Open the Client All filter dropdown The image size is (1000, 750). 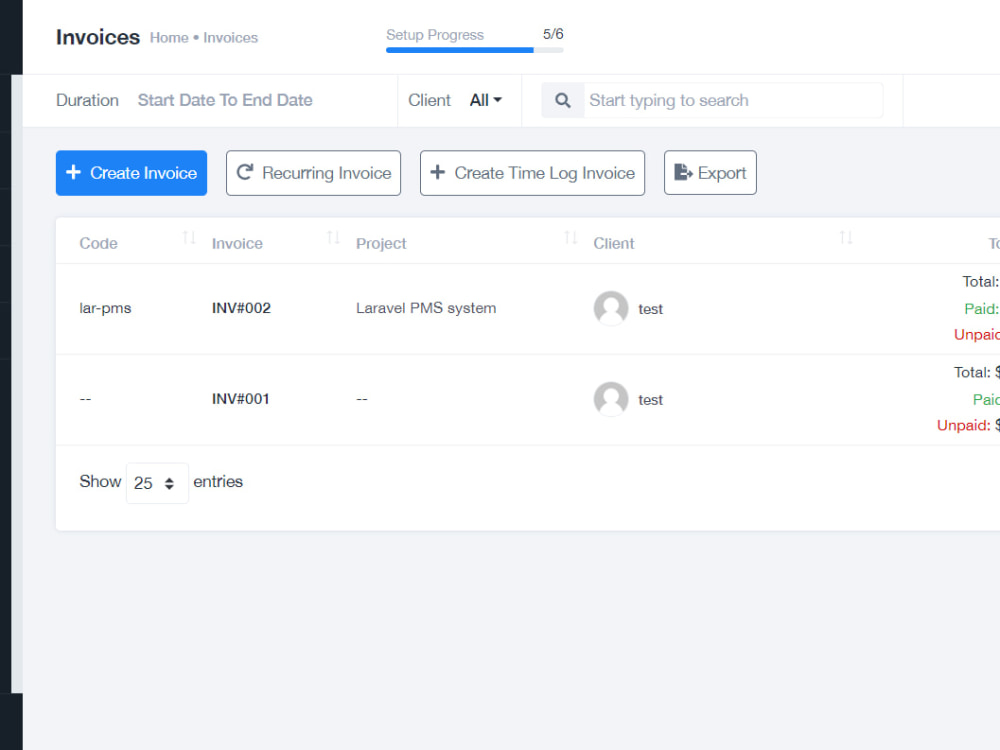point(486,100)
